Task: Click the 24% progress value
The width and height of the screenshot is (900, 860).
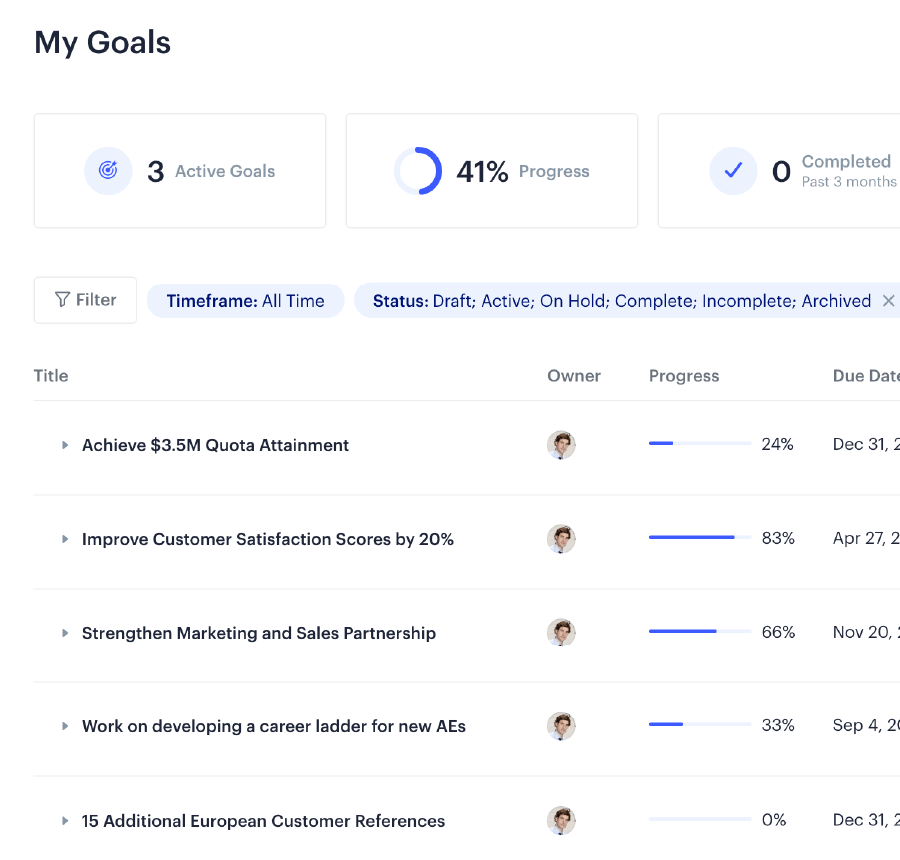Action: pyautogui.click(x=777, y=444)
